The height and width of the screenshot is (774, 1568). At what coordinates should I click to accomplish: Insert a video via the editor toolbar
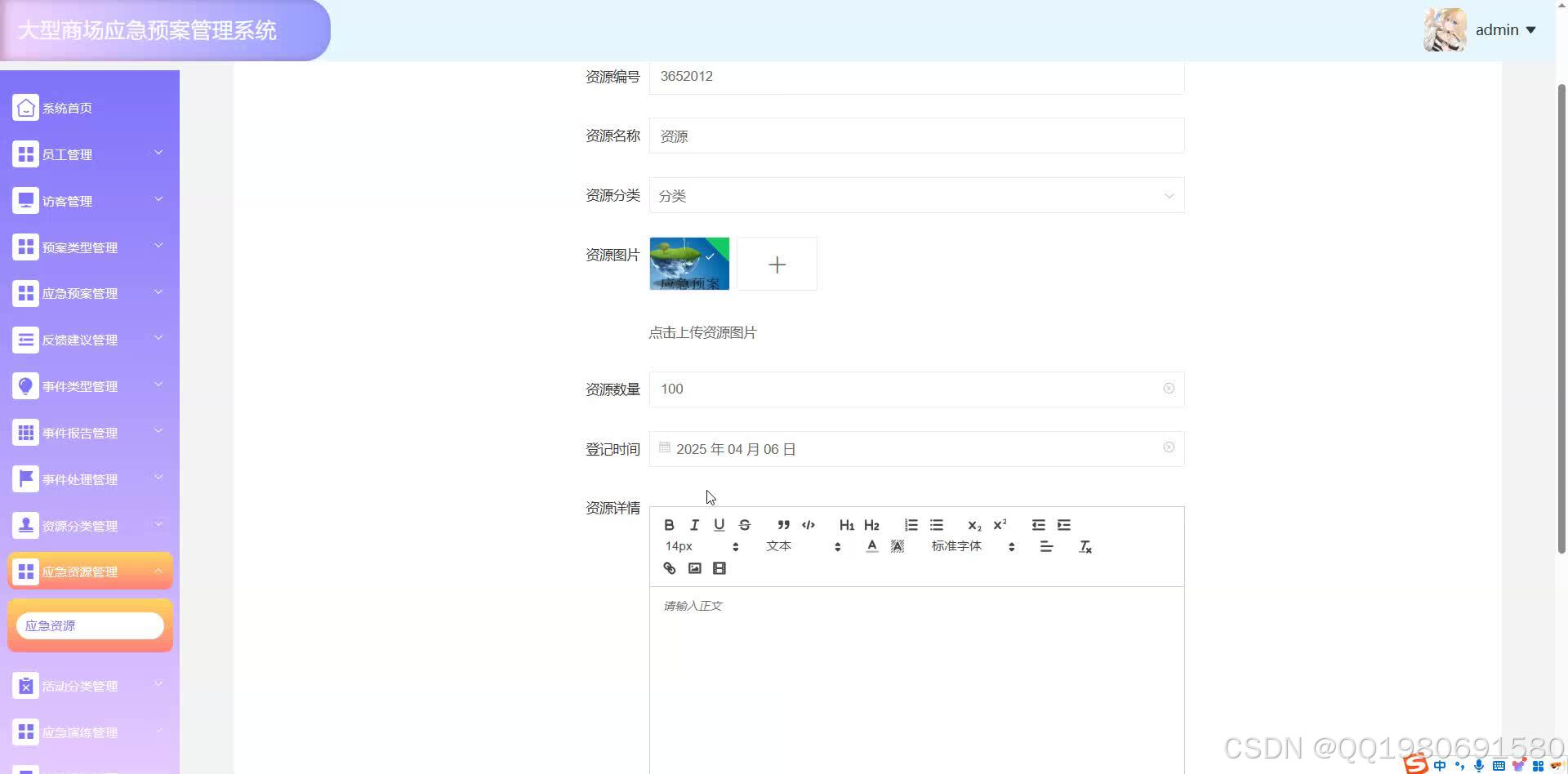click(719, 568)
